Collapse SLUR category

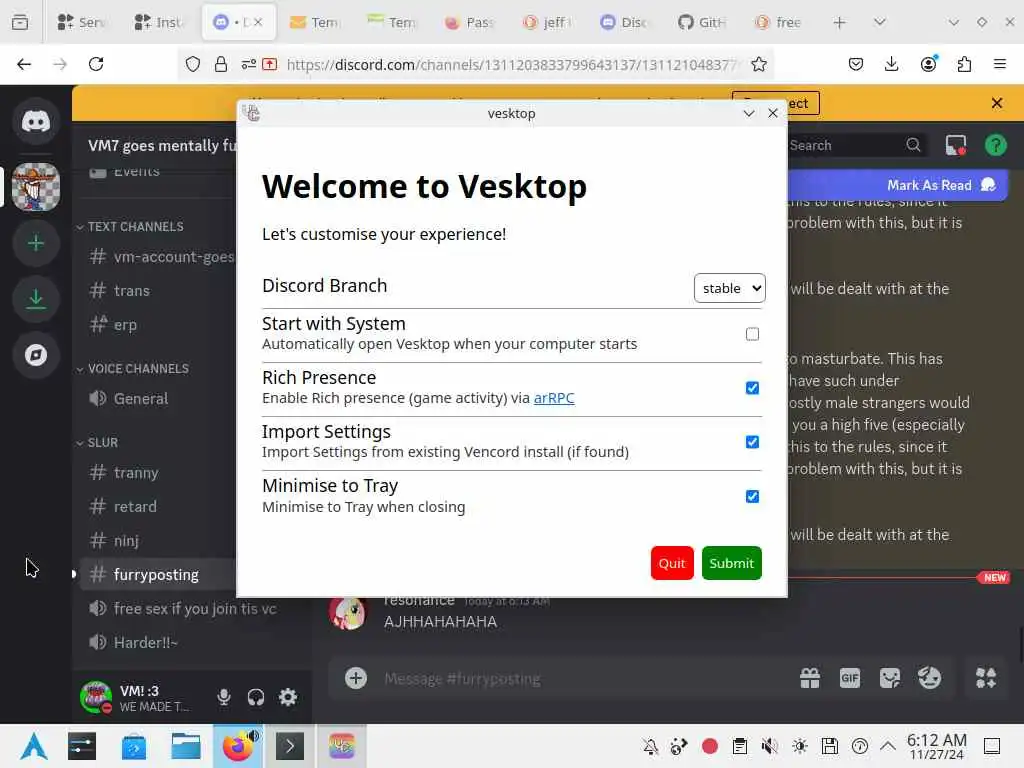(x=97, y=442)
